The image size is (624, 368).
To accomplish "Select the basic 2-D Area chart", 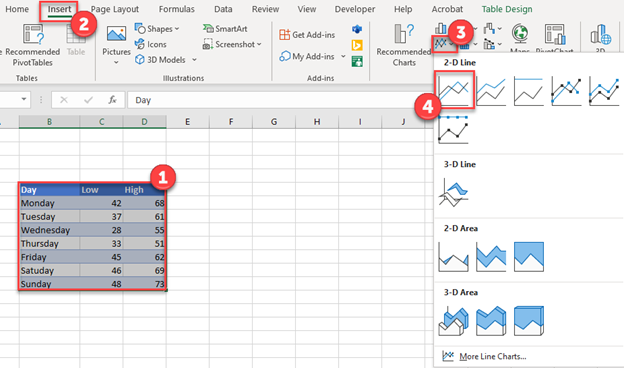I will click(x=454, y=257).
